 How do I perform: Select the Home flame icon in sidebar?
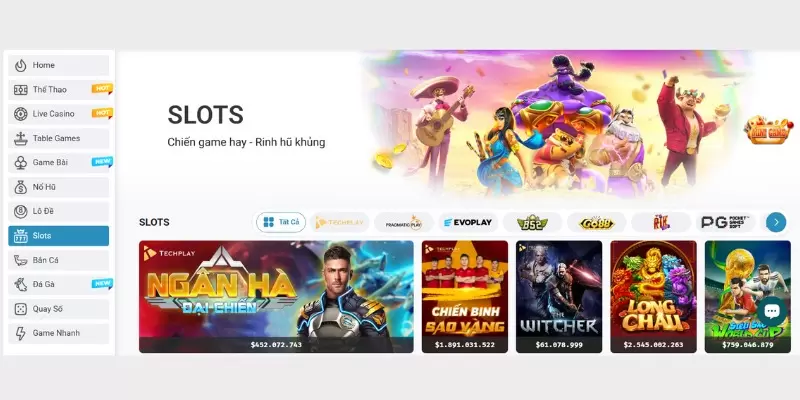point(20,65)
